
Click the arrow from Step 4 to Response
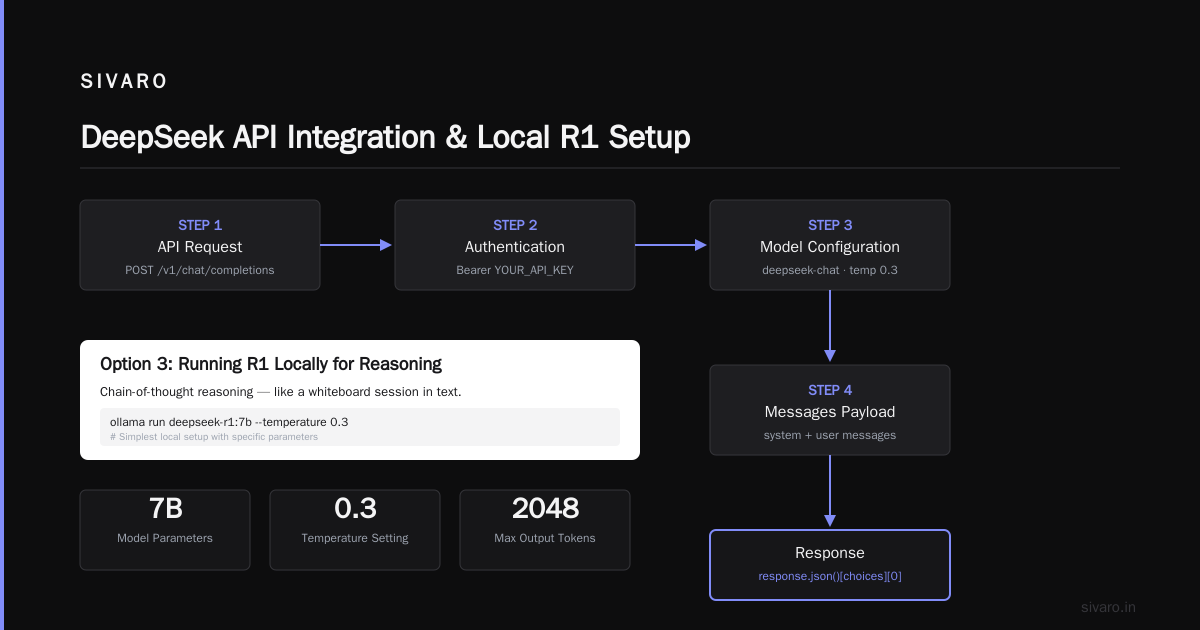click(x=830, y=492)
